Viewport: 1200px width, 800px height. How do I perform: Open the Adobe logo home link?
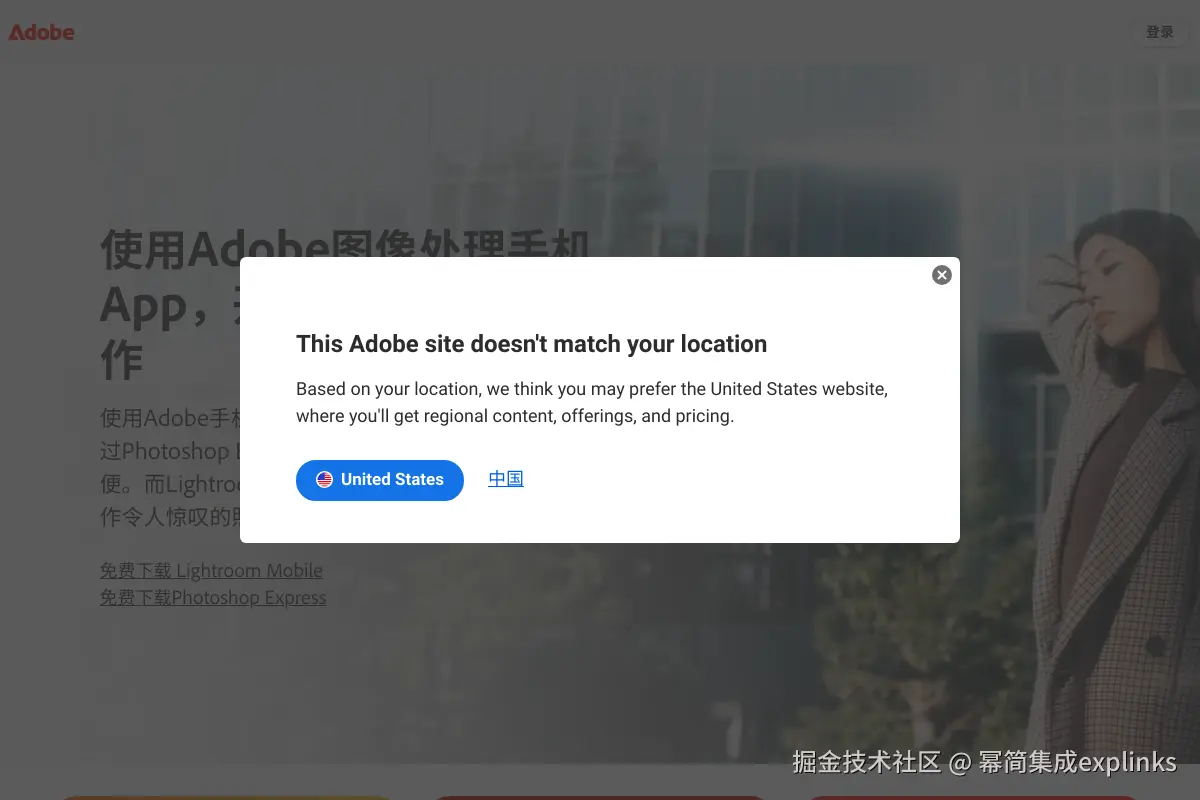click(42, 32)
